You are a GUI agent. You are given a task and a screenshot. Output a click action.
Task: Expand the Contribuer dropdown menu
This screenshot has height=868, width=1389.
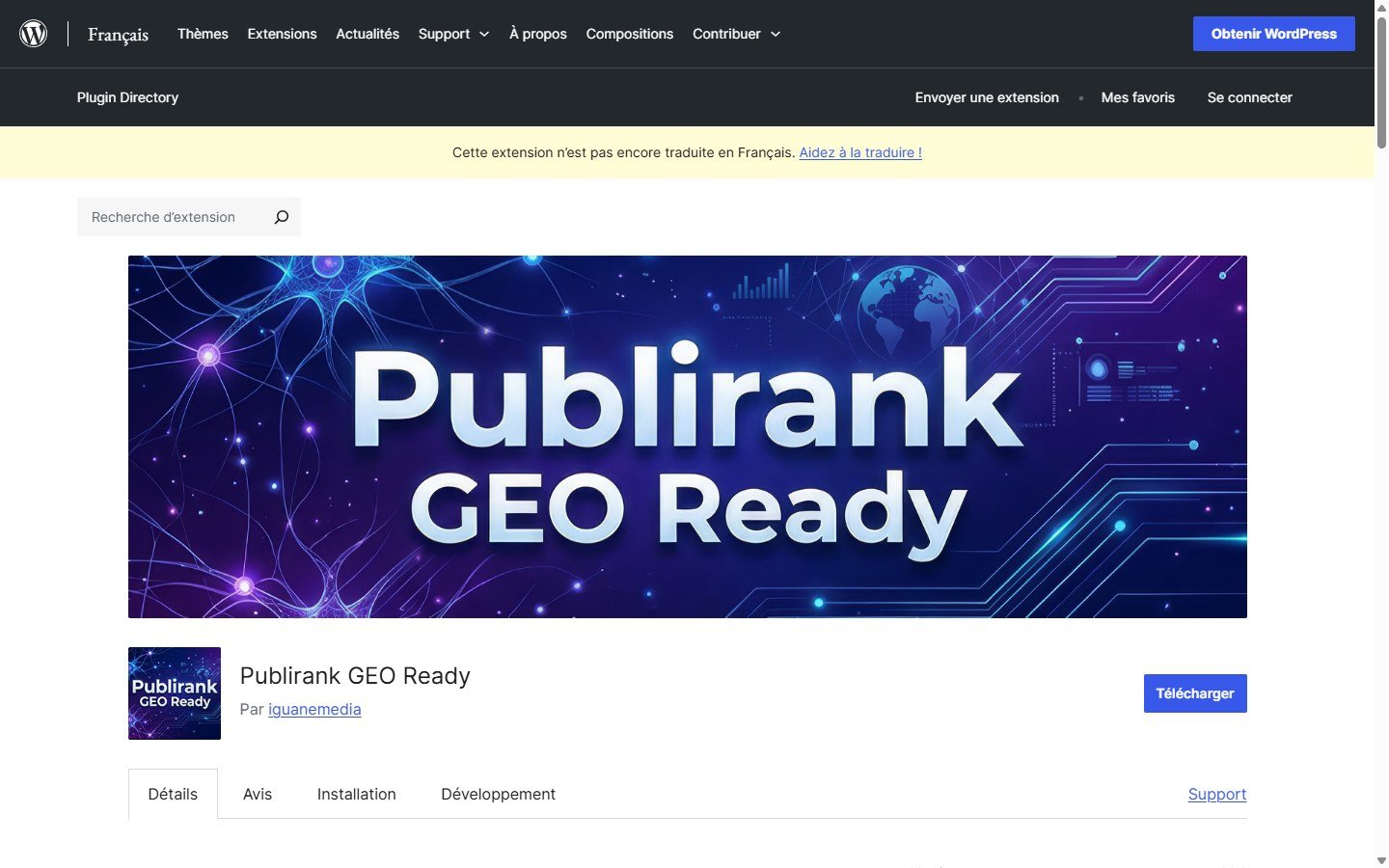tap(736, 34)
